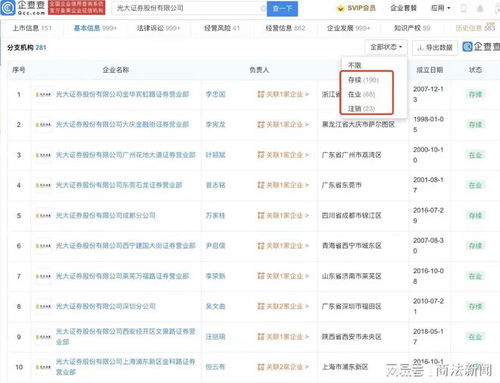The image size is (500, 383).
Task: Open the branch name link in row 9
Action: click(125, 336)
